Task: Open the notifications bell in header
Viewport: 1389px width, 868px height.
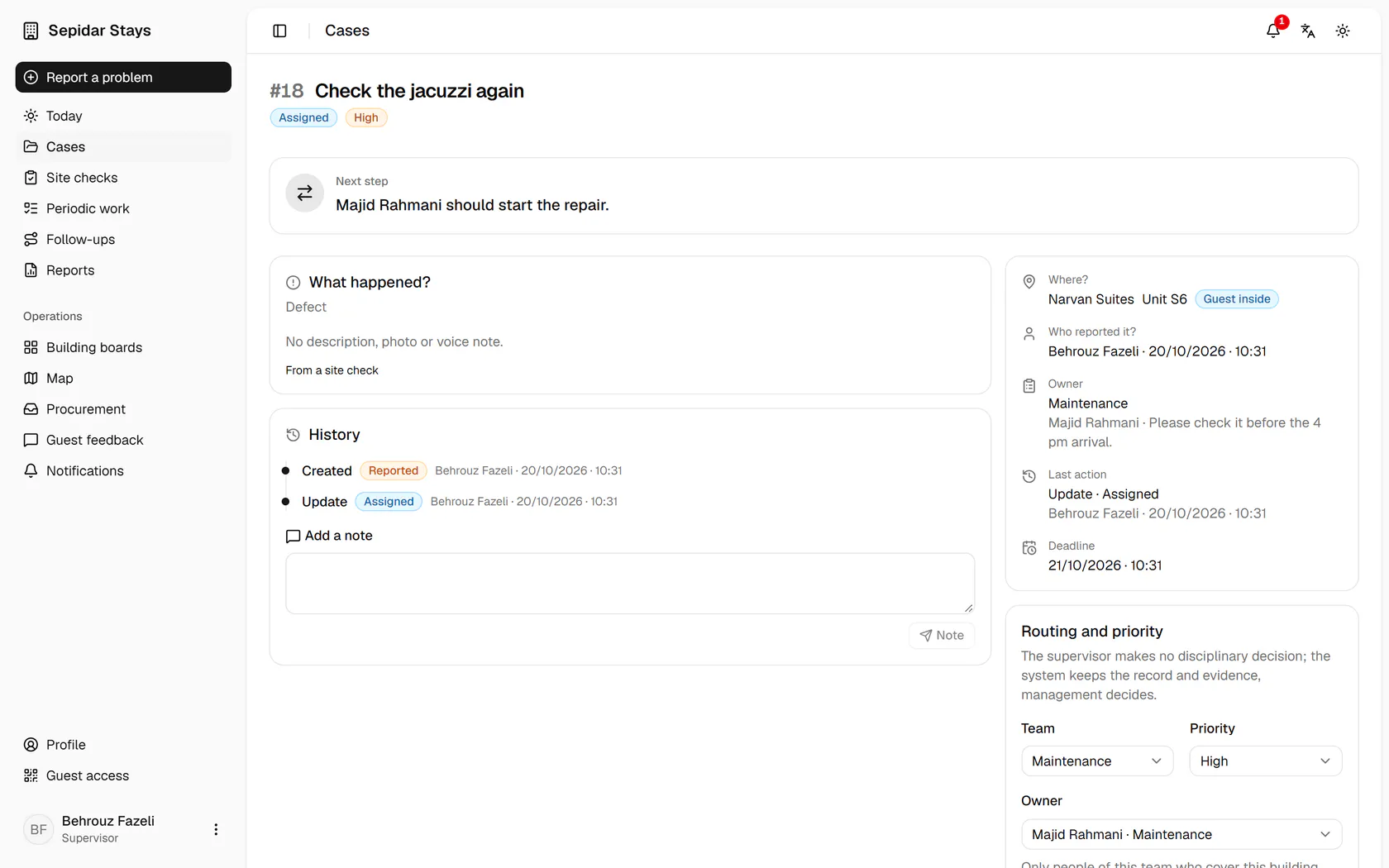Action: click(1273, 31)
